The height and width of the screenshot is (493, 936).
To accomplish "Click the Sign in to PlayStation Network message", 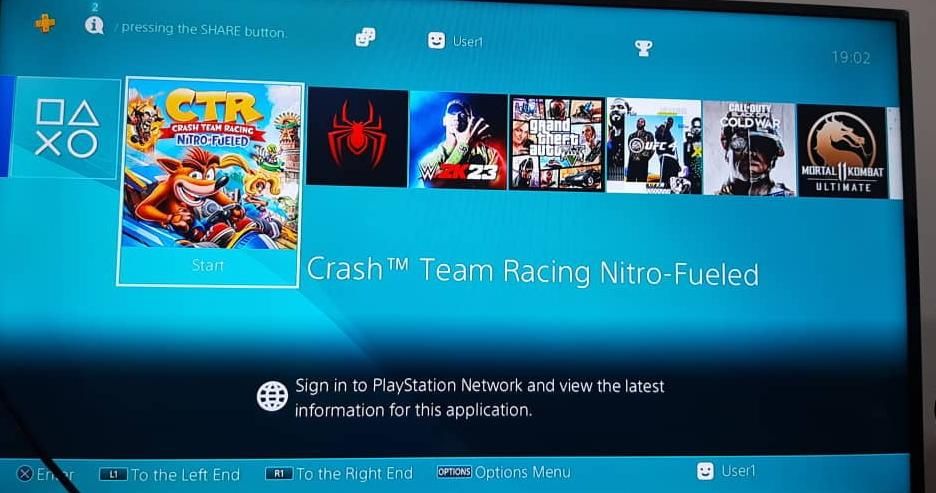I will 479,398.
